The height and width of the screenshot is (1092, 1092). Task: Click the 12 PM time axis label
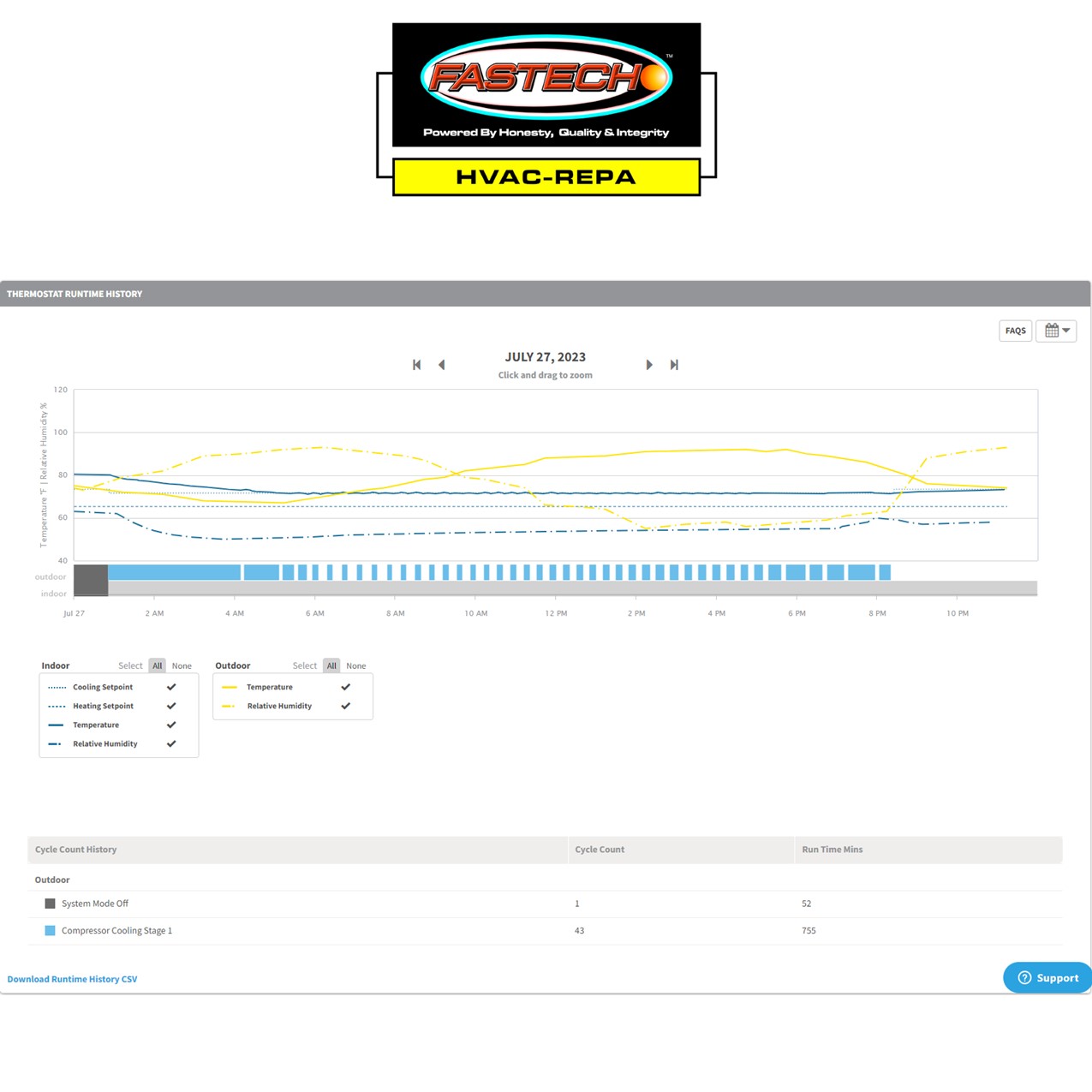pyautogui.click(x=556, y=613)
